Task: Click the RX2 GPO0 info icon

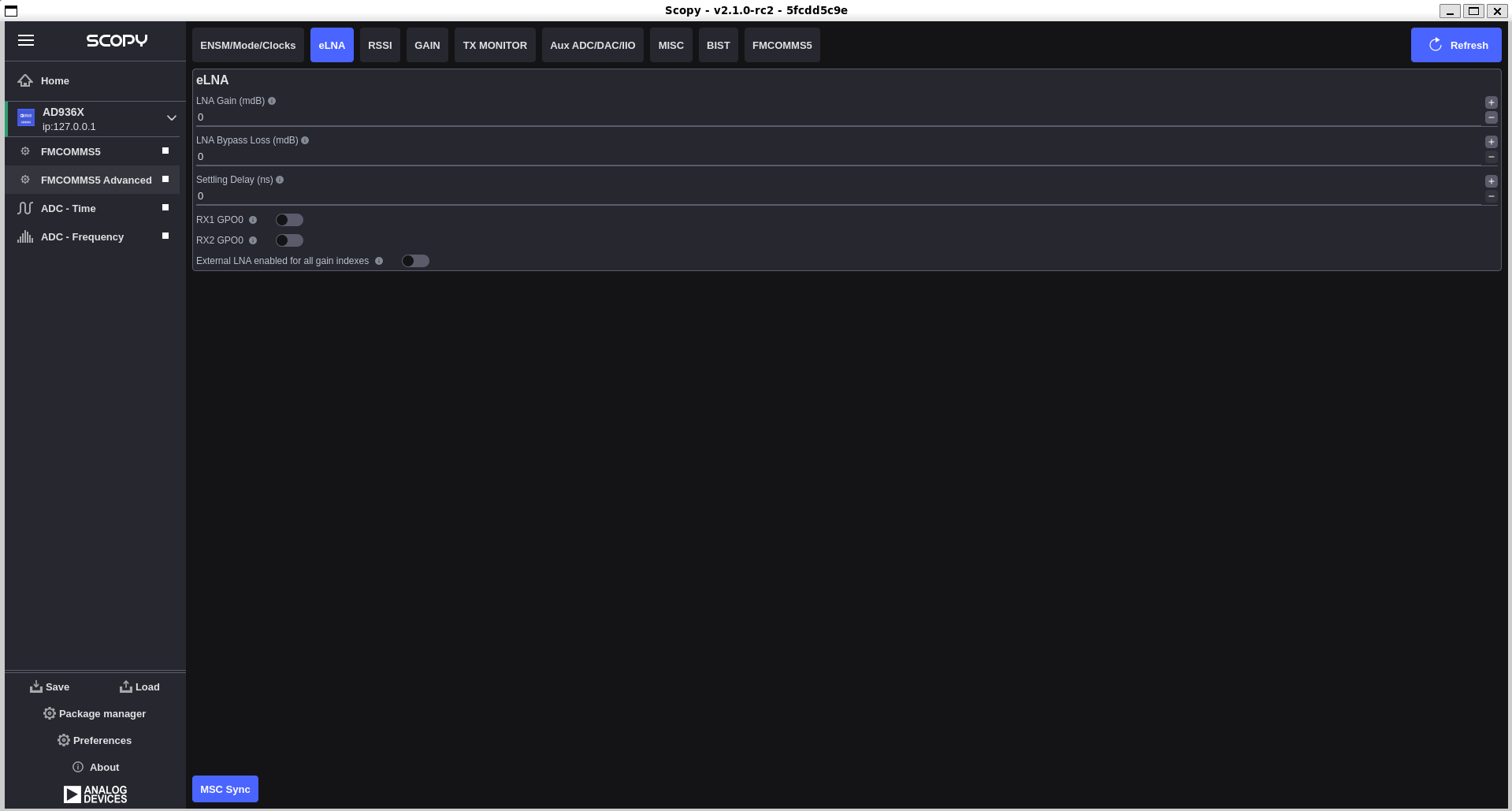Action: point(253,240)
